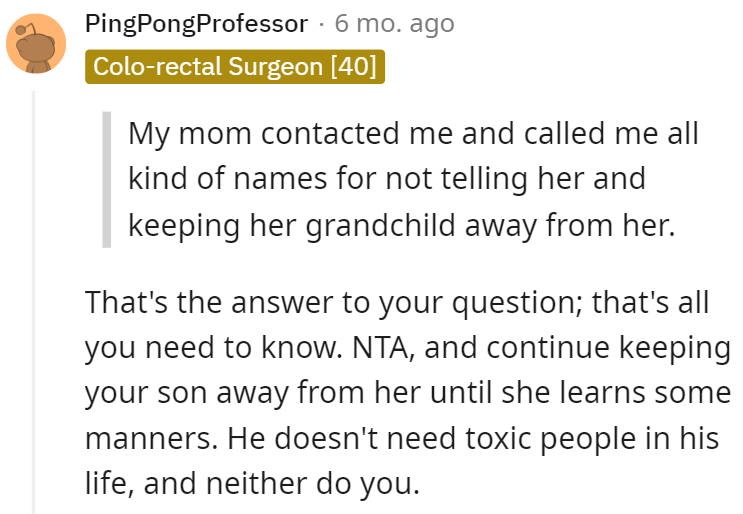Click the dot separator after the username
The height and width of the screenshot is (514, 743).
[x=320, y=23]
